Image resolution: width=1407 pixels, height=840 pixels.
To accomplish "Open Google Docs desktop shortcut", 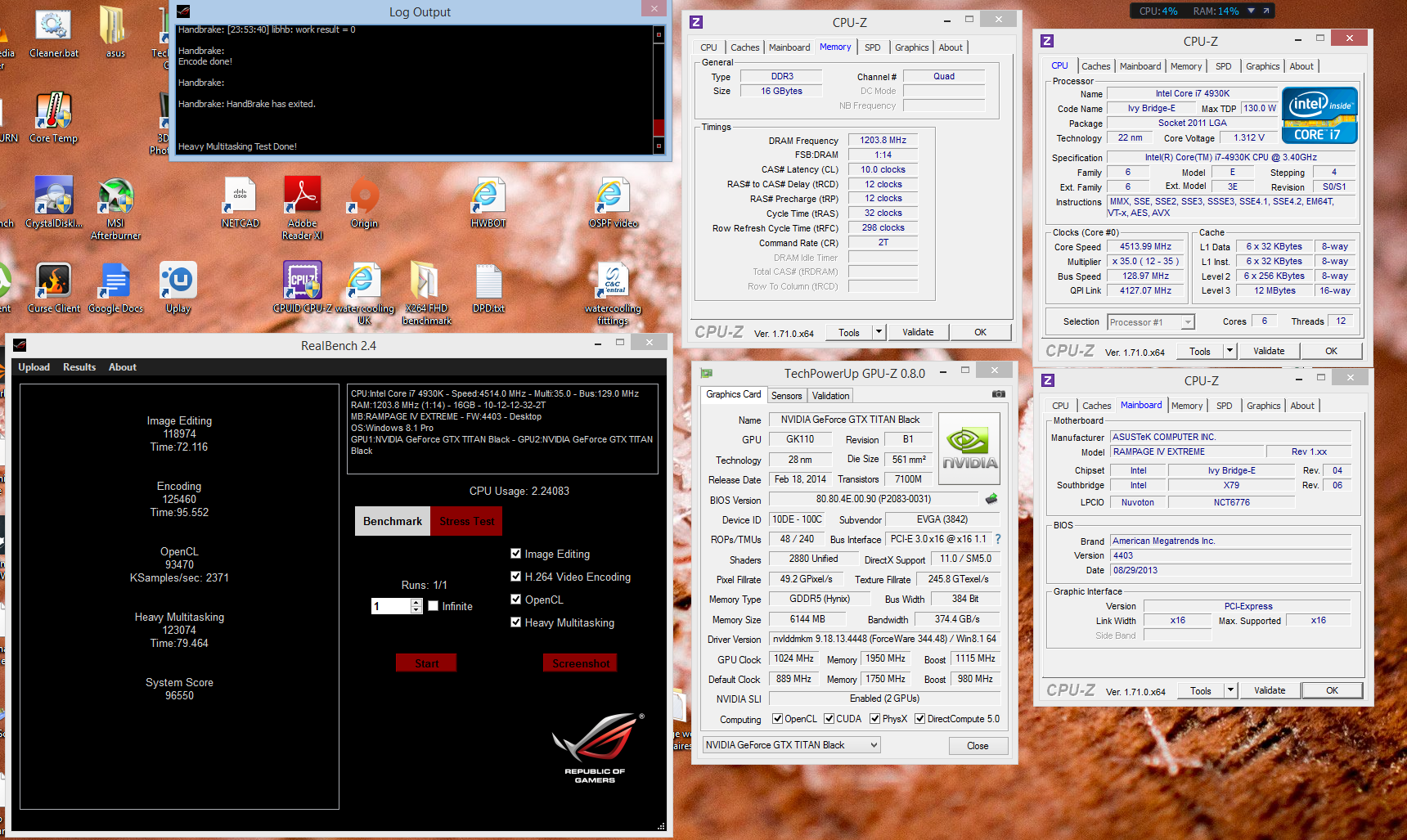I will pyautogui.click(x=115, y=288).
